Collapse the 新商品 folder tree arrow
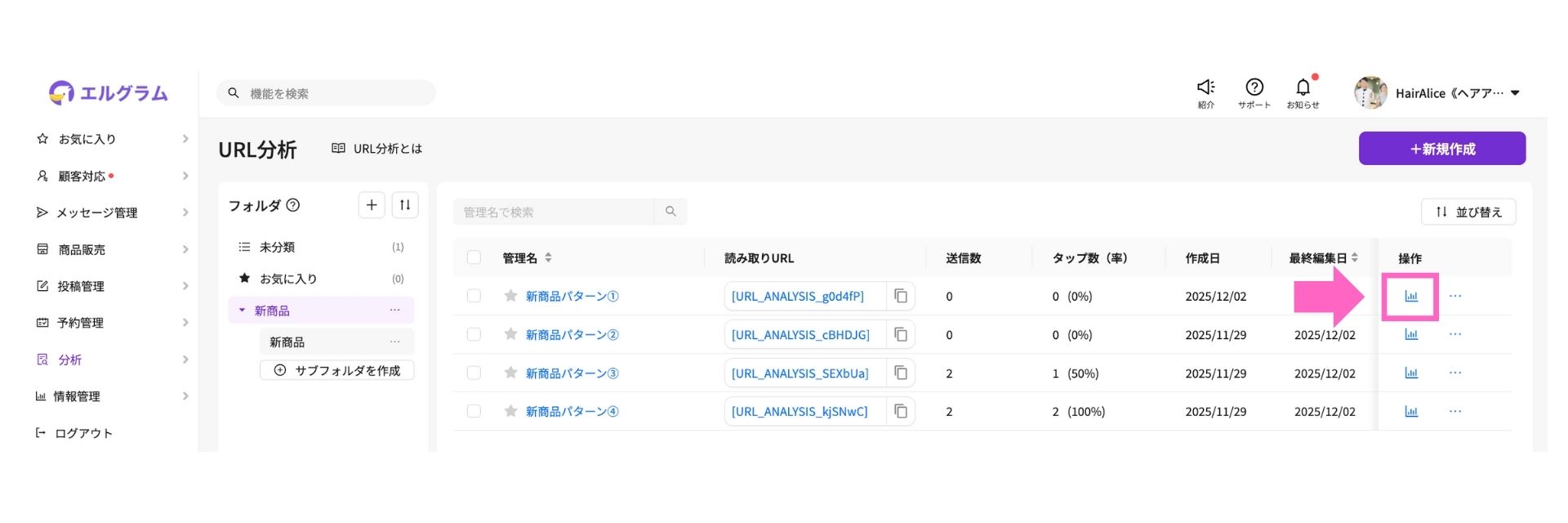Screen dimensions: 1568x523 (x=242, y=311)
